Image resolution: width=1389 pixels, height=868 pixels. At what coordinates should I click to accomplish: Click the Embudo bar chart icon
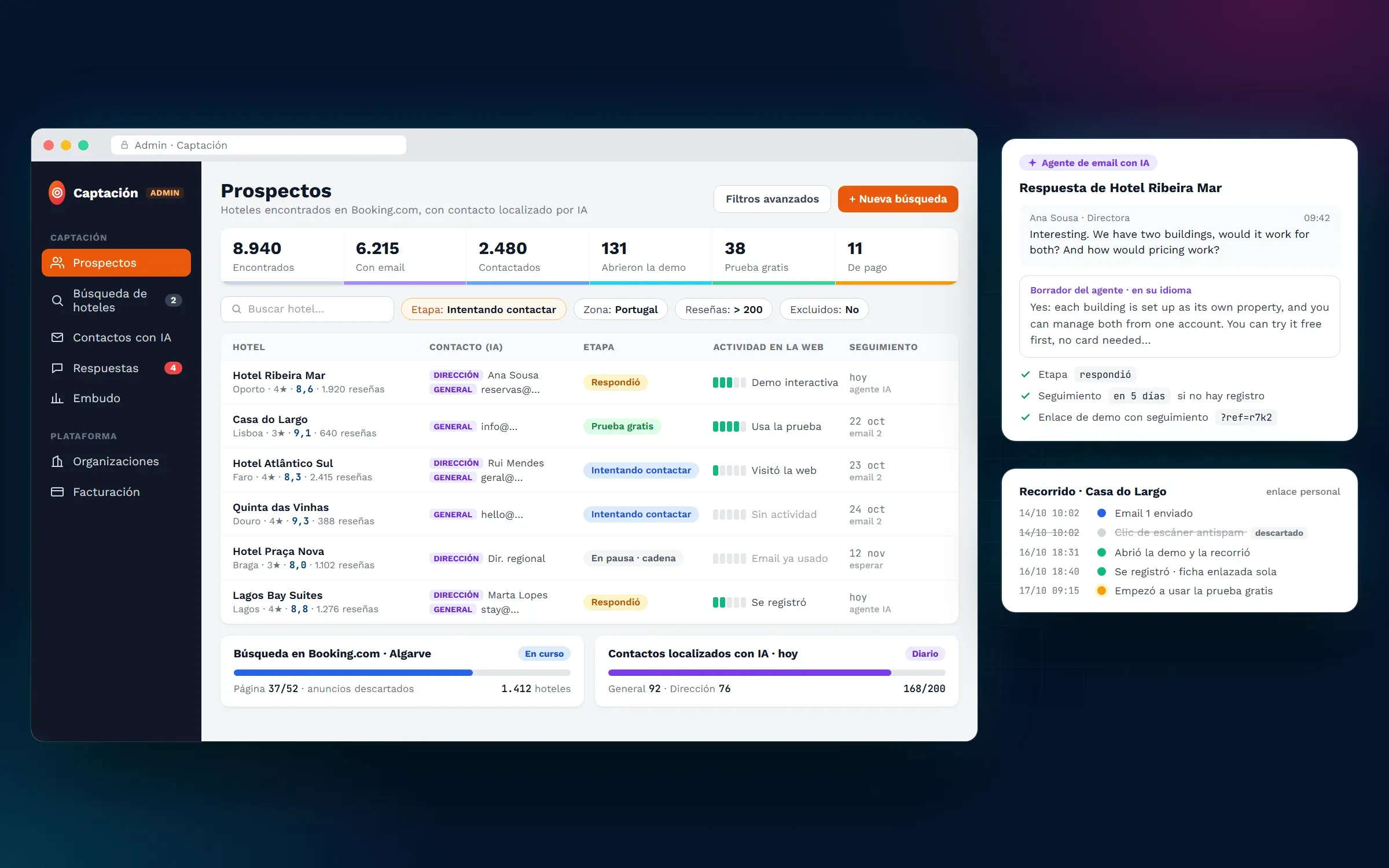click(57, 398)
